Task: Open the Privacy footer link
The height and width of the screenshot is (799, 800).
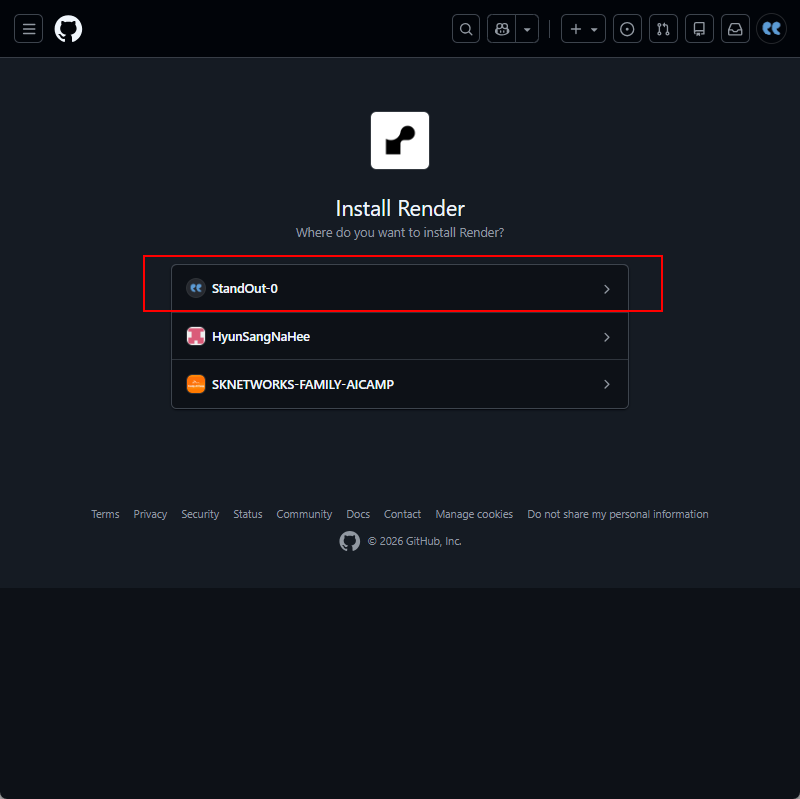Action: click(150, 514)
